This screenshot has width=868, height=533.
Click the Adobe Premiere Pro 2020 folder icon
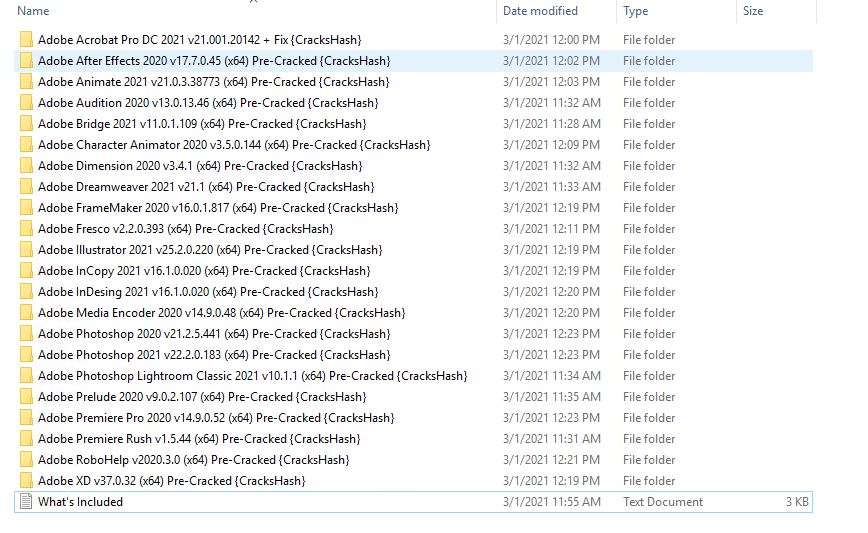click(x=26, y=418)
